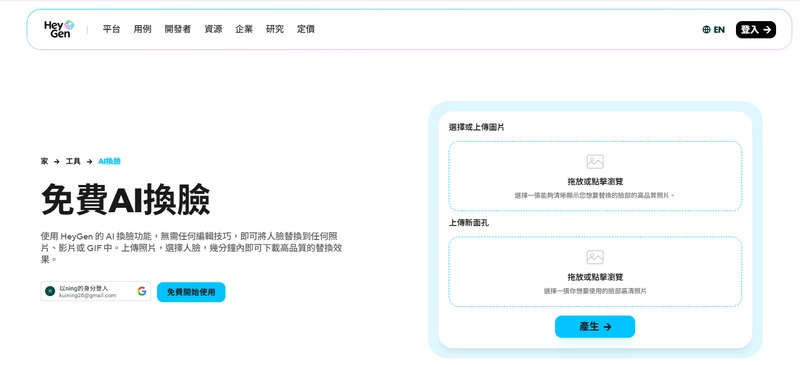
Task: Click the image icon in 上傳新面孔 area
Action: point(595,257)
